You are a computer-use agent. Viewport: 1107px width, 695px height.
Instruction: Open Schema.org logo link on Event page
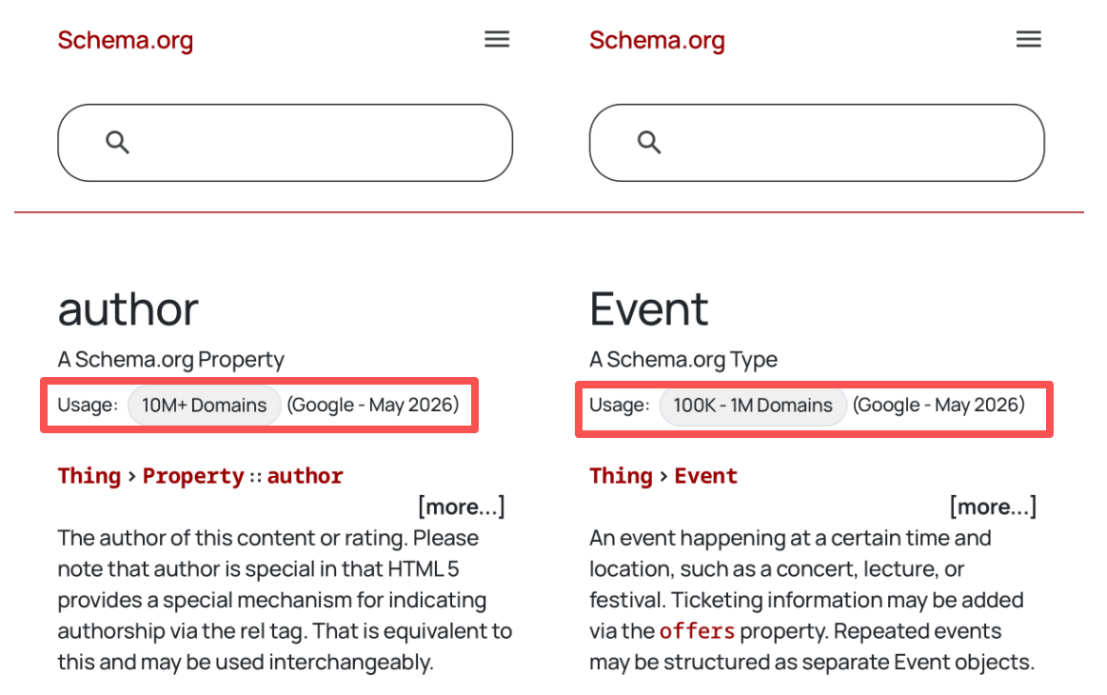(x=657, y=40)
